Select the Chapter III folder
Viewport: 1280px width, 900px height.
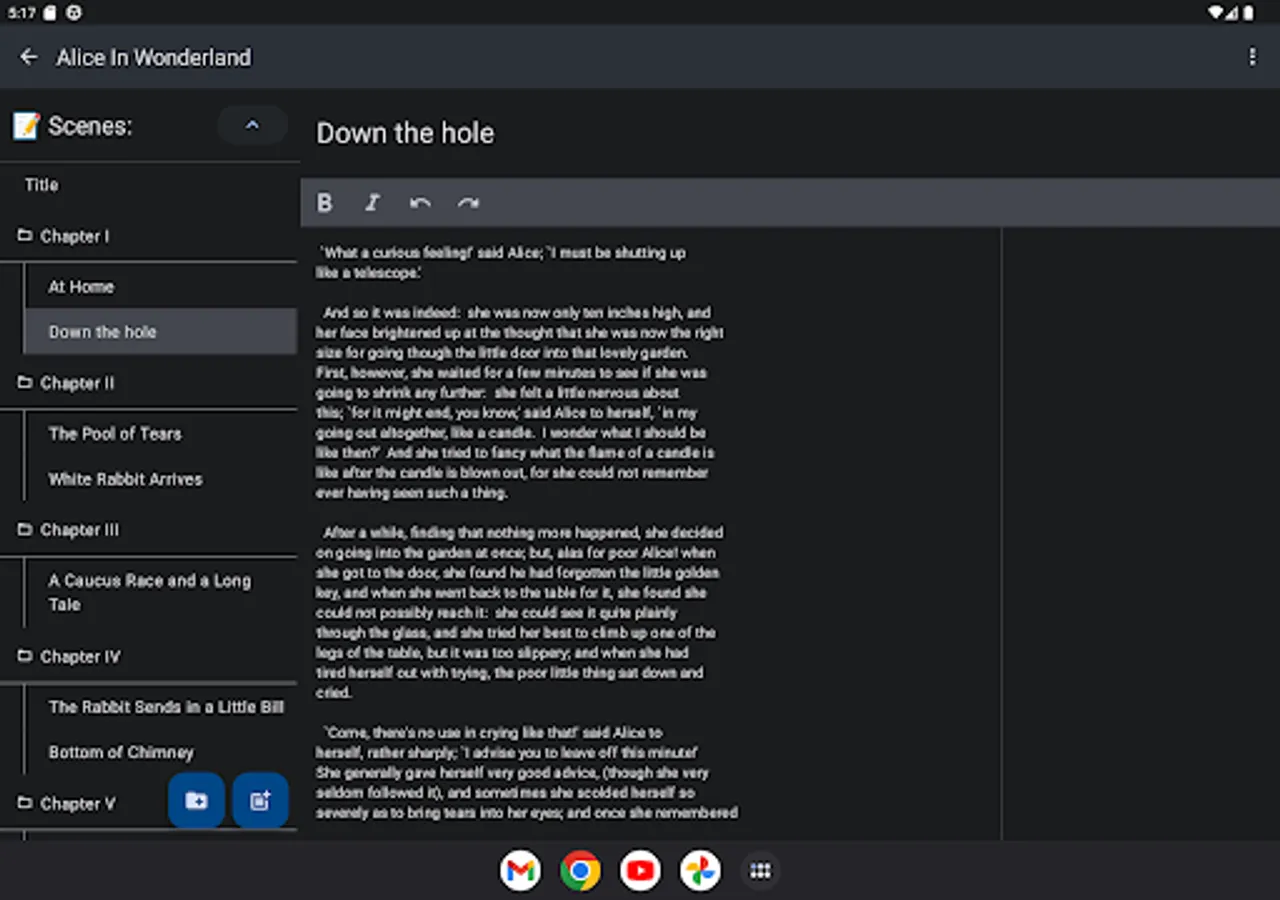pos(150,530)
